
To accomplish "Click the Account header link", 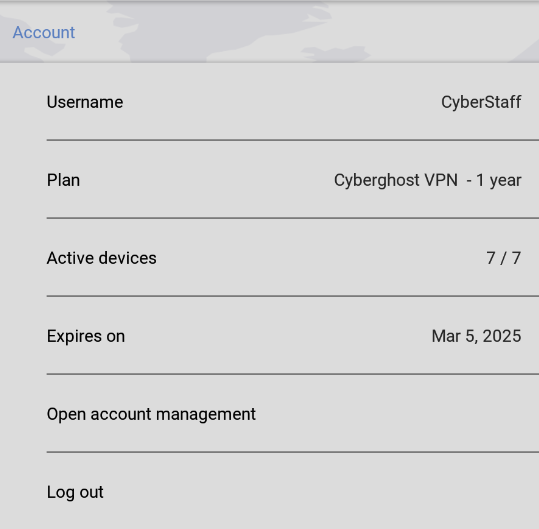I will click(x=44, y=33).
